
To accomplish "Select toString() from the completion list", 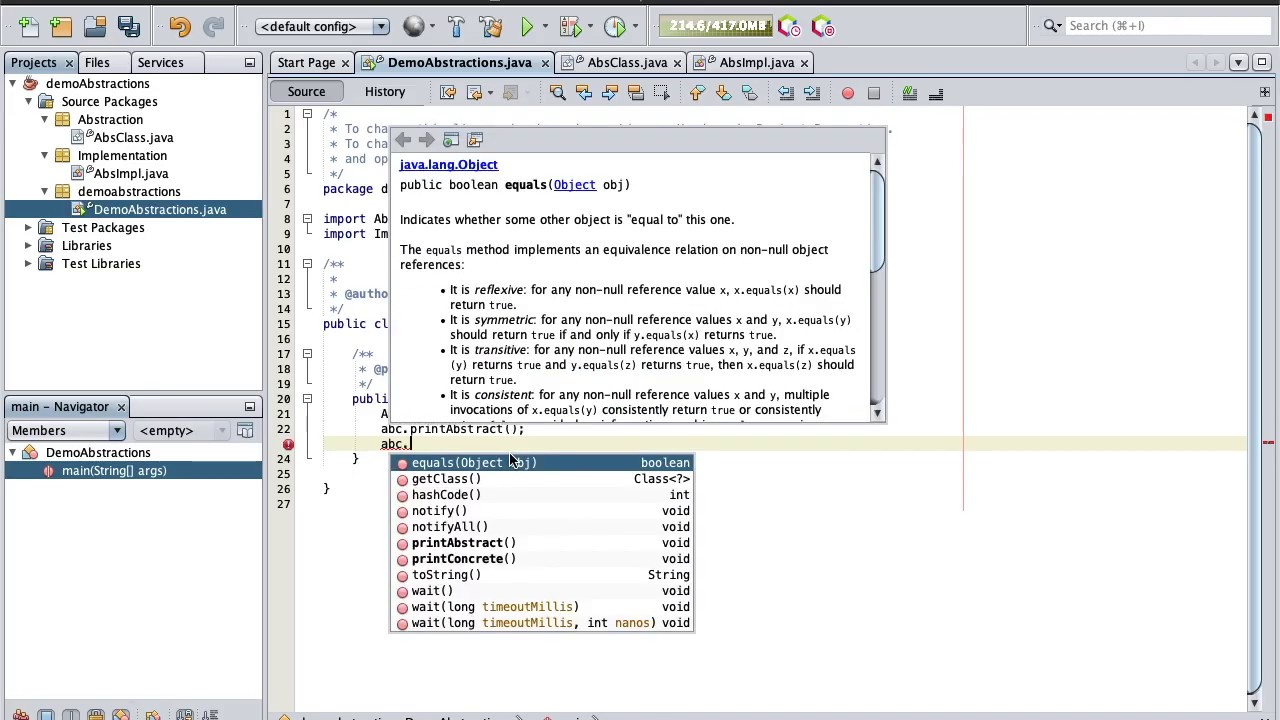I will coord(541,575).
